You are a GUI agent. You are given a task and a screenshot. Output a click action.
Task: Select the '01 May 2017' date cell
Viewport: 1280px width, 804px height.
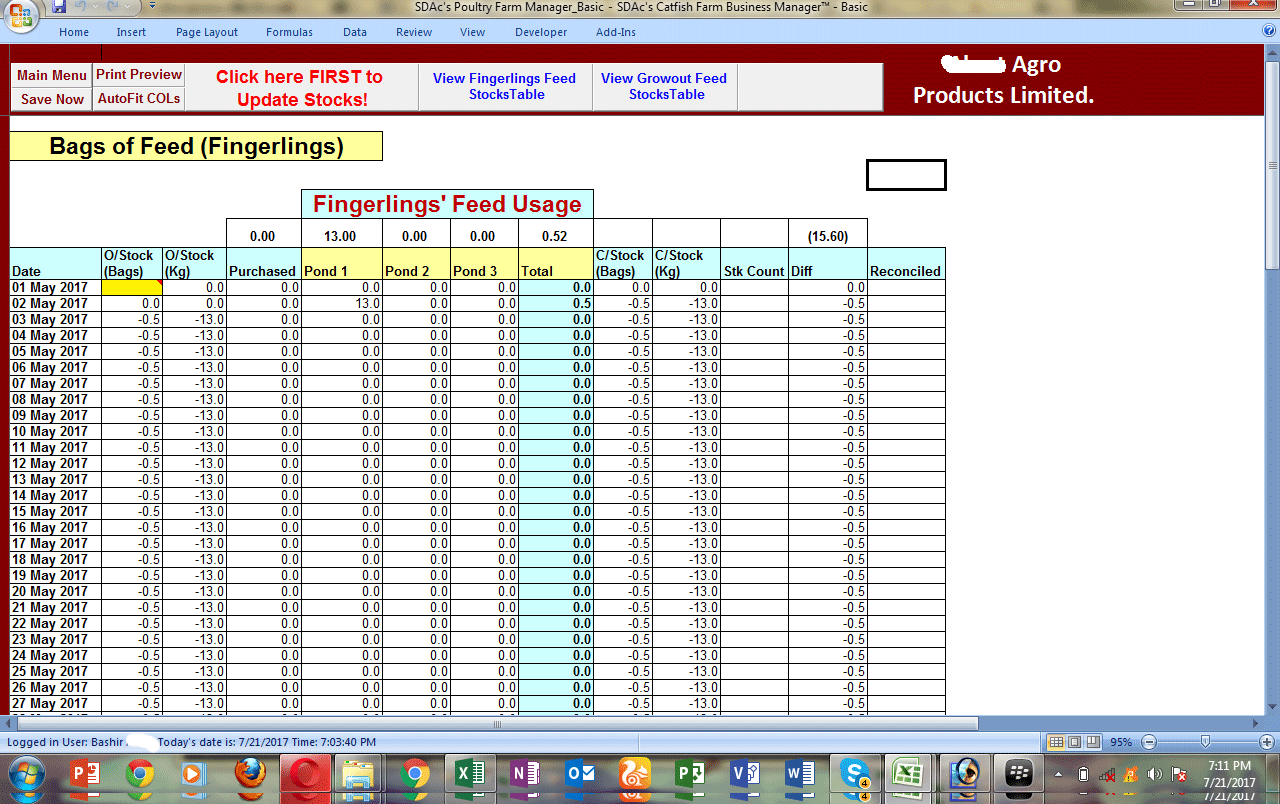coord(56,287)
